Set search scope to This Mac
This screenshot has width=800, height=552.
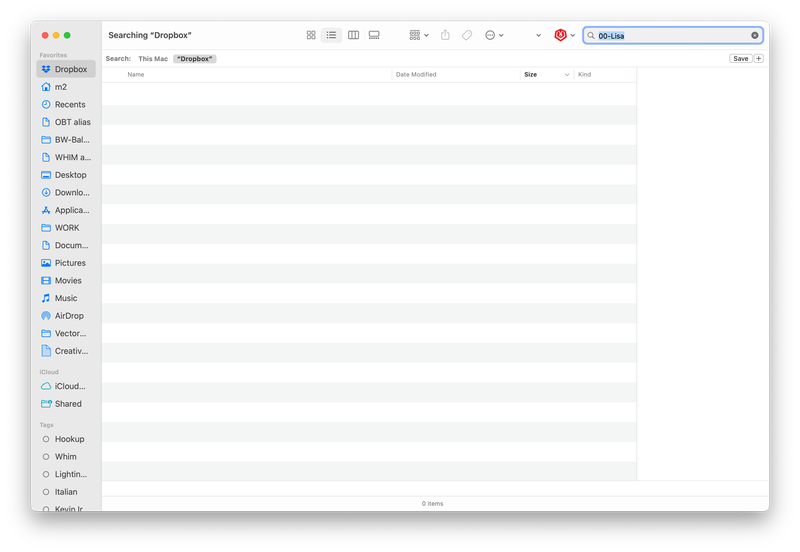pyautogui.click(x=153, y=59)
